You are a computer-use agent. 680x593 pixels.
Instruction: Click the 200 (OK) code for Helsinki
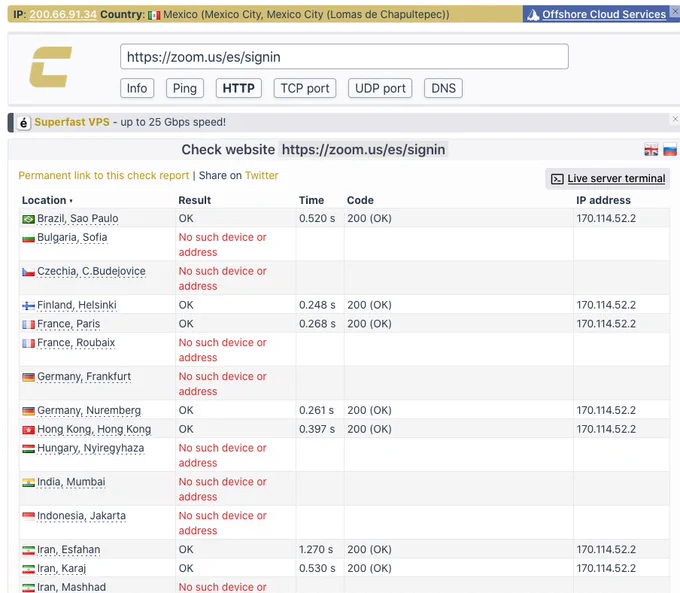pyautogui.click(x=369, y=305)
